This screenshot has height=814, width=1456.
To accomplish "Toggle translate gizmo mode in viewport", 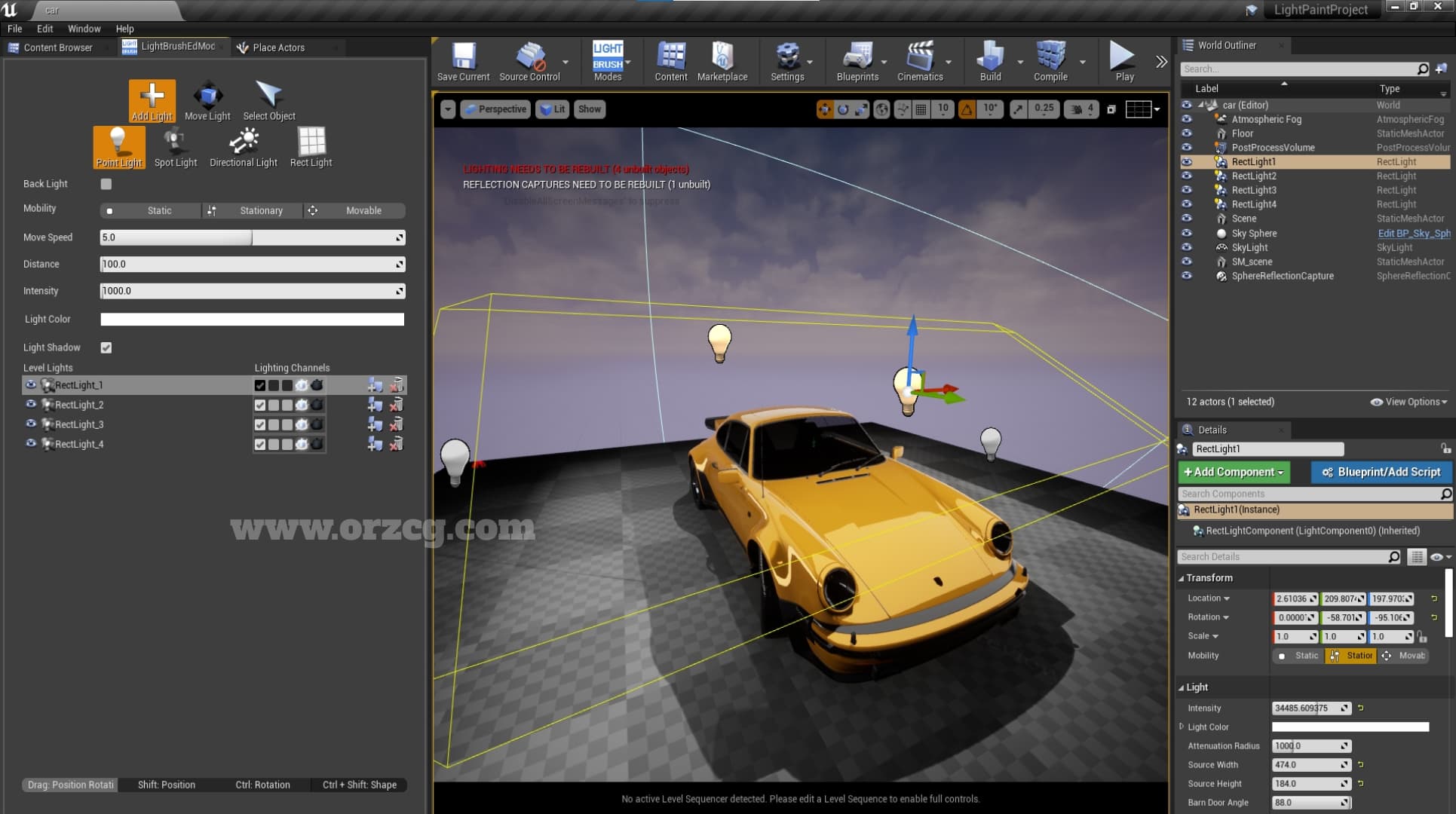I will click(x=825, y=109).
